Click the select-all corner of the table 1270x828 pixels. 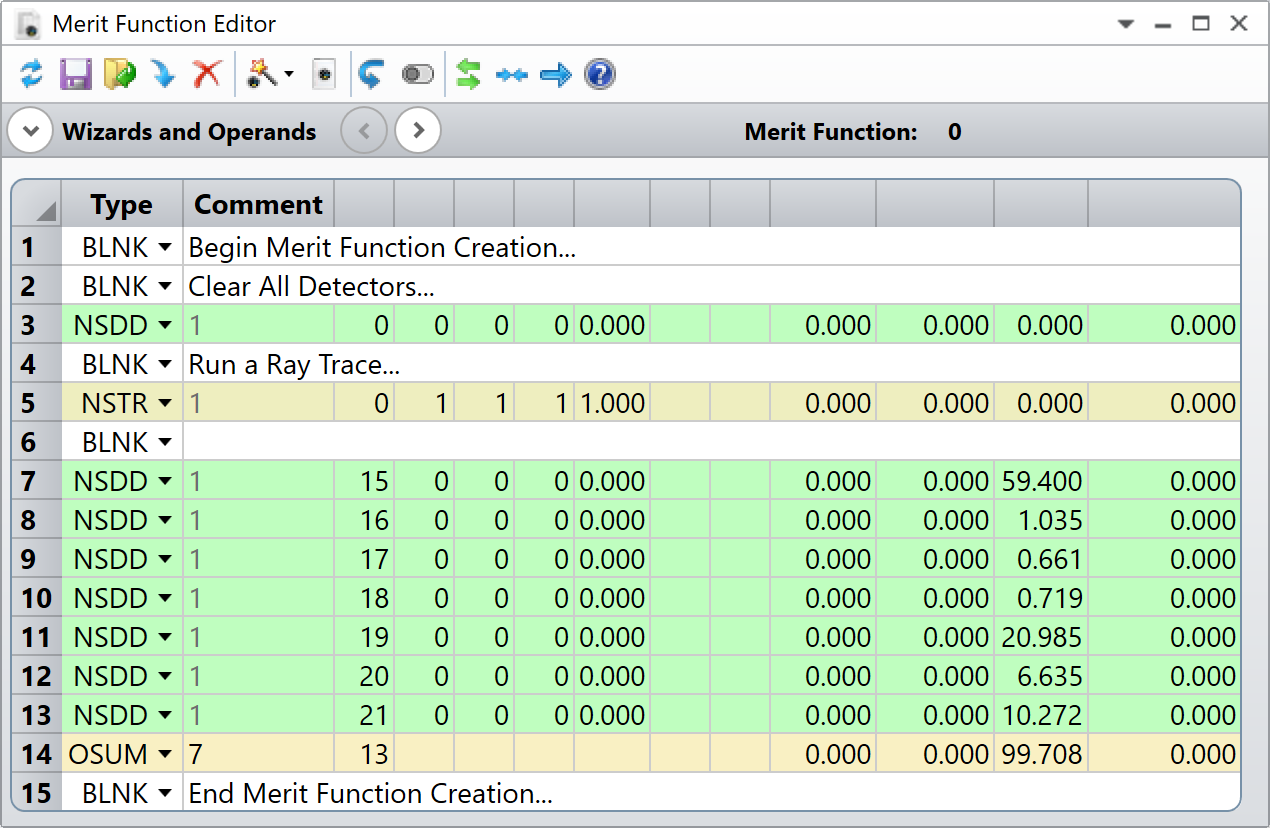point(37,204)
